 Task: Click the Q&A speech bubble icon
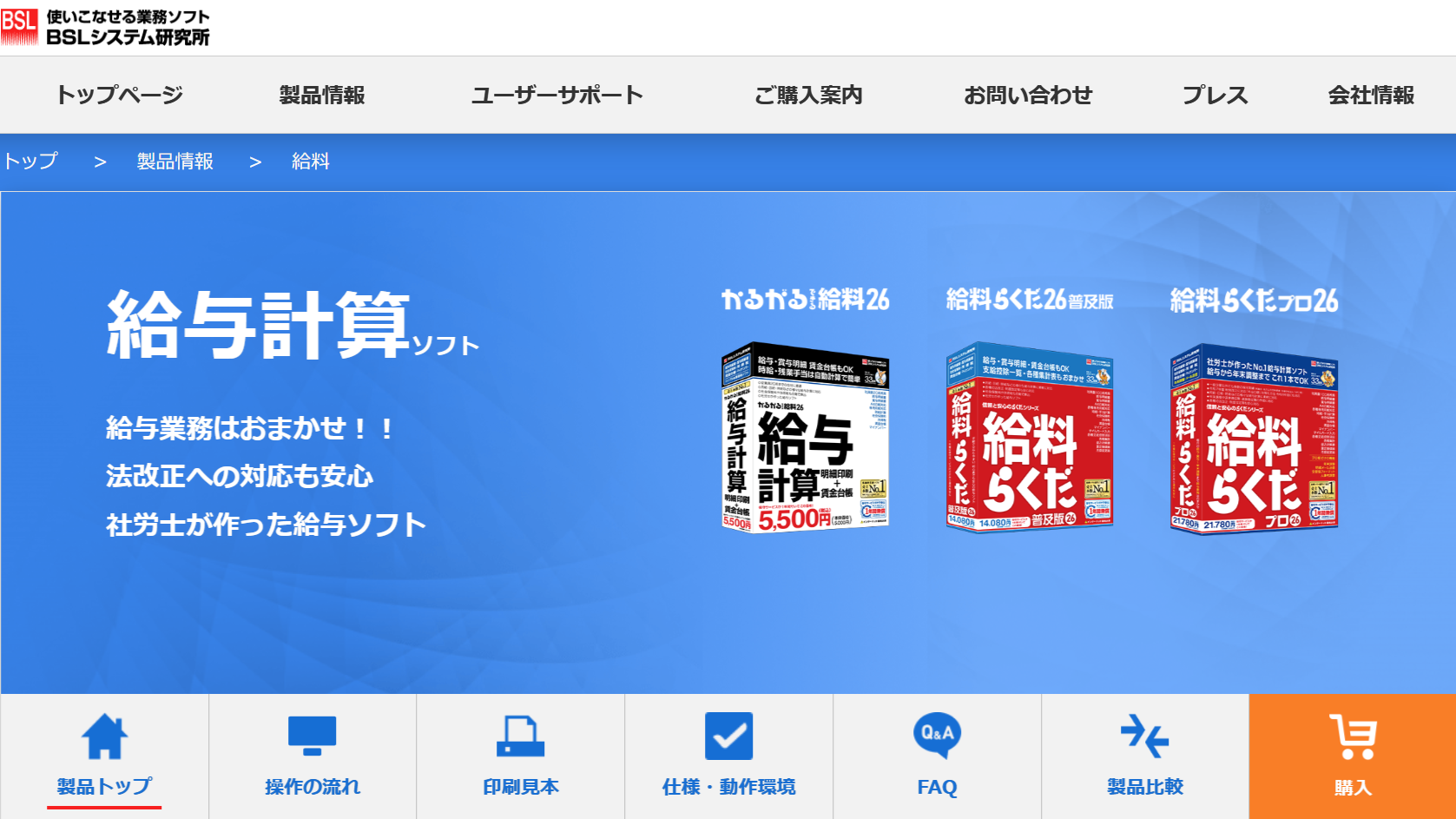[937, 735]
